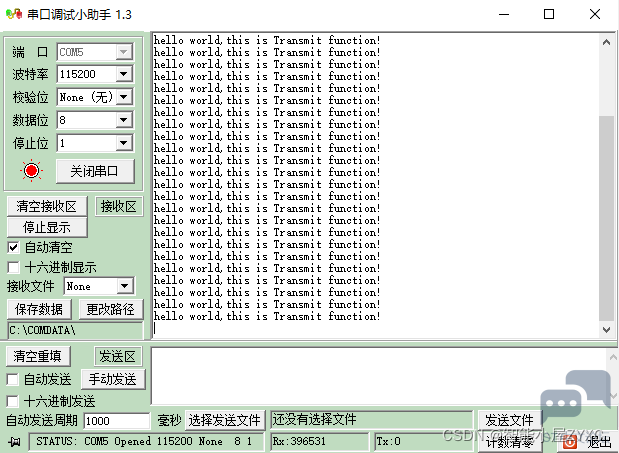Viewport: 619px width, 453px height.
Task: Enable 自动发送 checkbox
Action: click(12, 380)
